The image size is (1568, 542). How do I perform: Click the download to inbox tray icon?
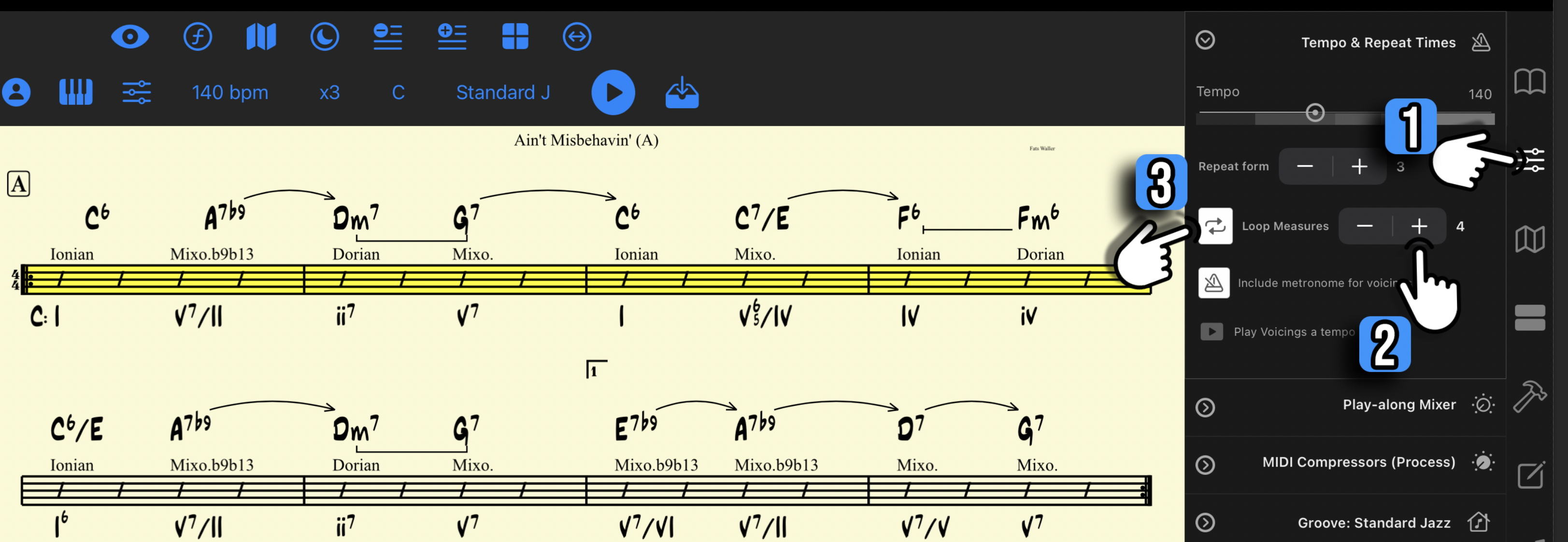click(682, 93)
